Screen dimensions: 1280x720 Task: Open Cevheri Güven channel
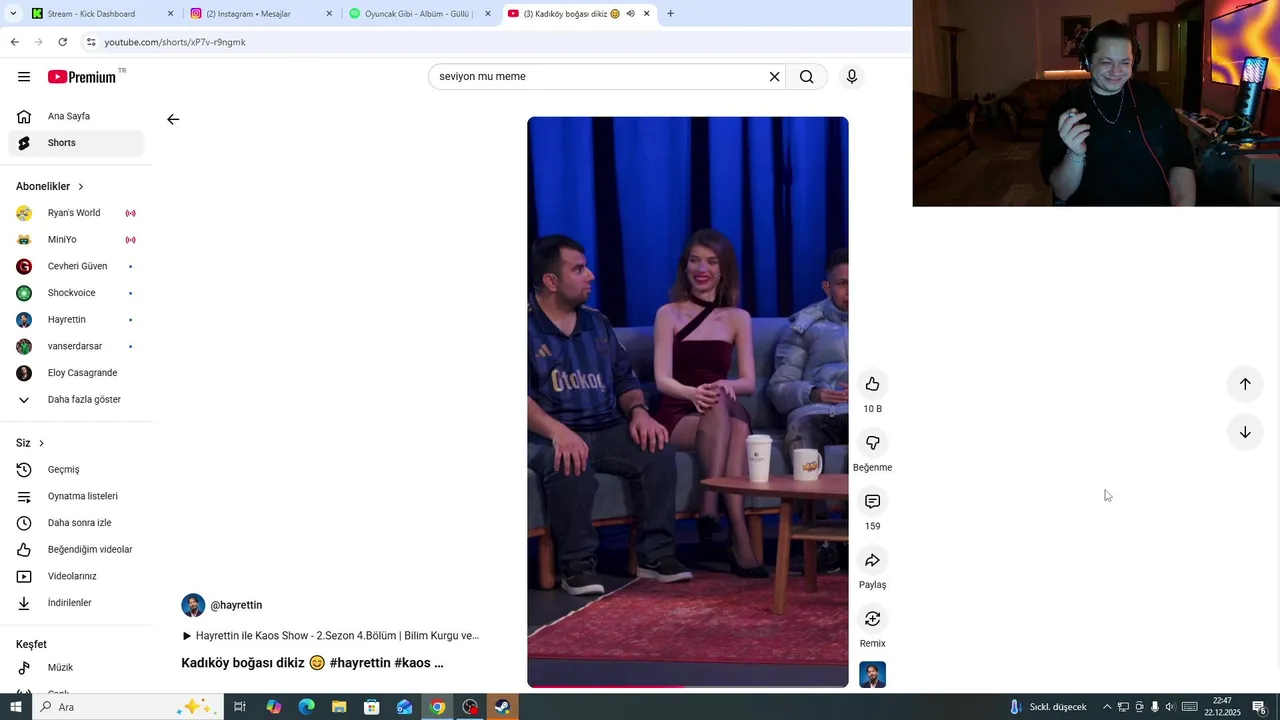[76, 266]
